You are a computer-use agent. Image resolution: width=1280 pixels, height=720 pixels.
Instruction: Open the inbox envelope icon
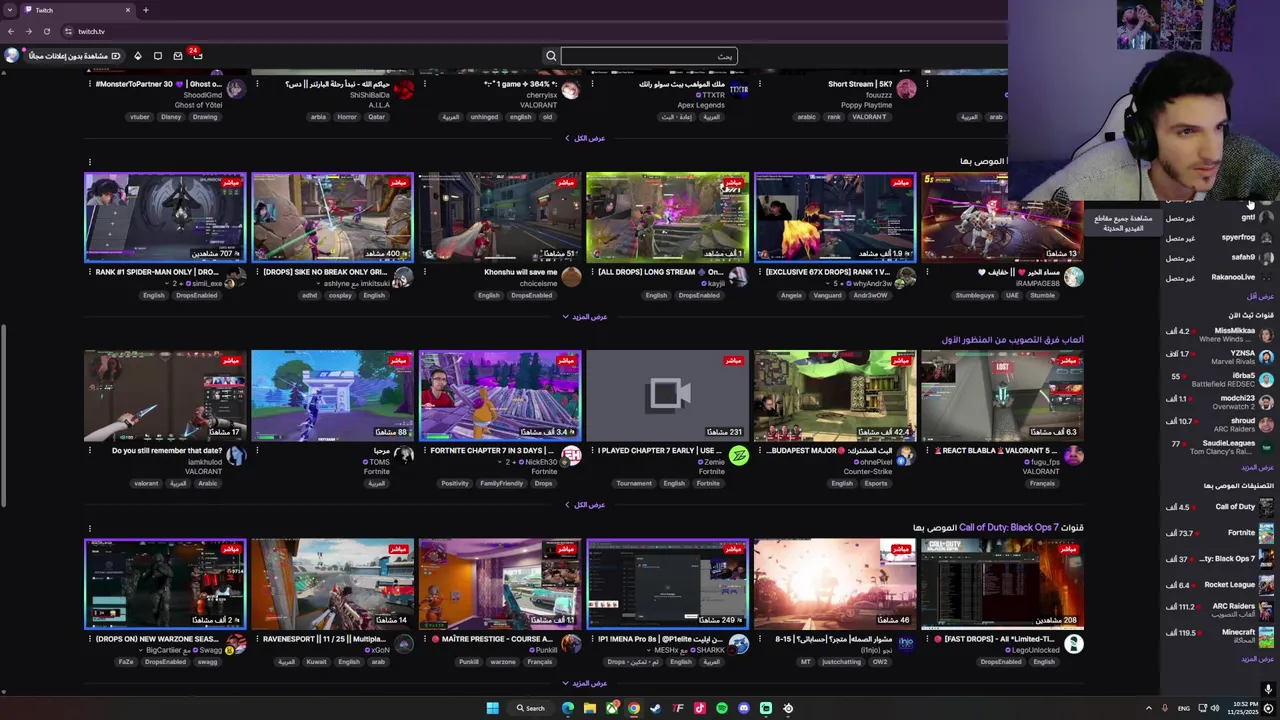(x=178, y=56)
